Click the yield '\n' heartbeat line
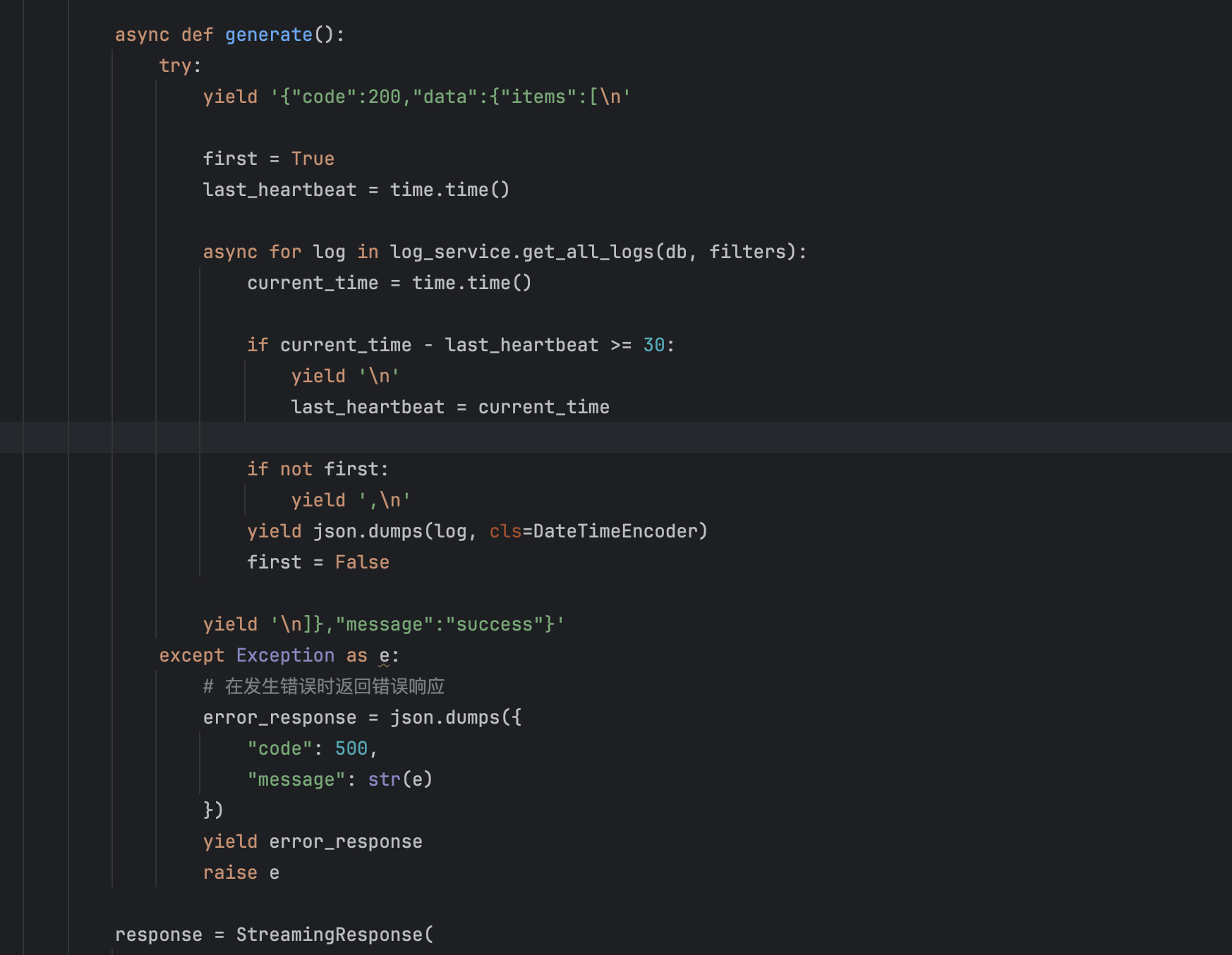 [345, 376]
